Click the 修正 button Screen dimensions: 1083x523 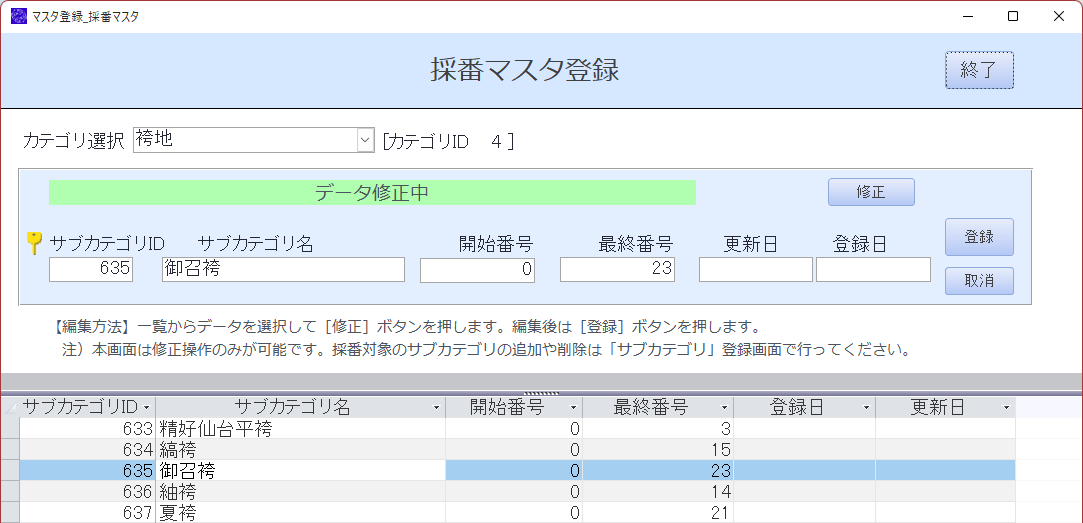pyautogui.click(x=871, y=192)
